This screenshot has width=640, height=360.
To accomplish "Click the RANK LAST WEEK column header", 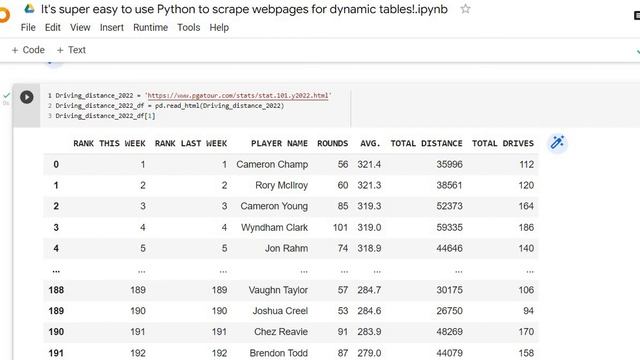I will 191,143.
